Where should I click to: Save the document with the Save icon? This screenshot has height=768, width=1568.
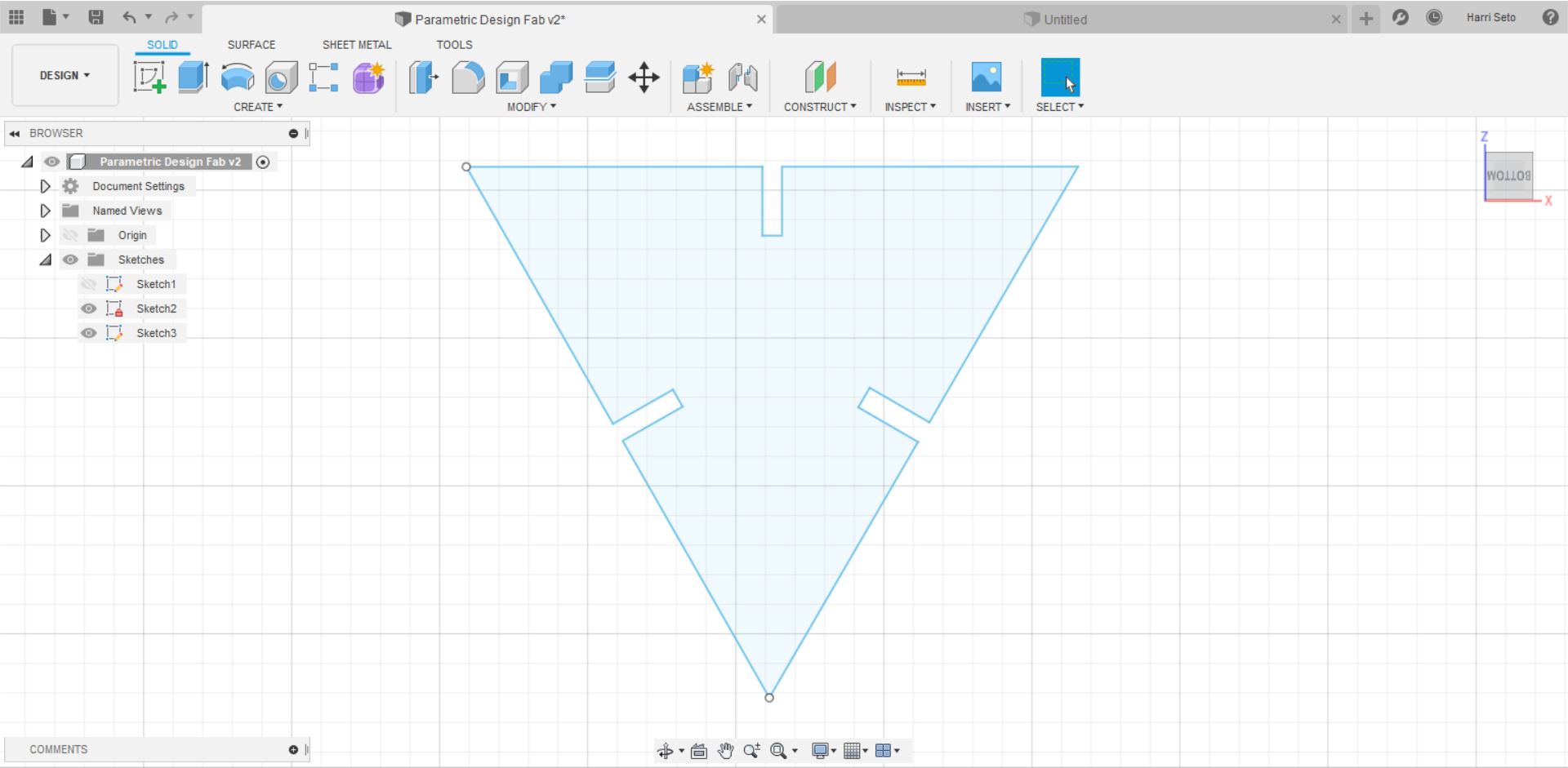tap(96, 17)
